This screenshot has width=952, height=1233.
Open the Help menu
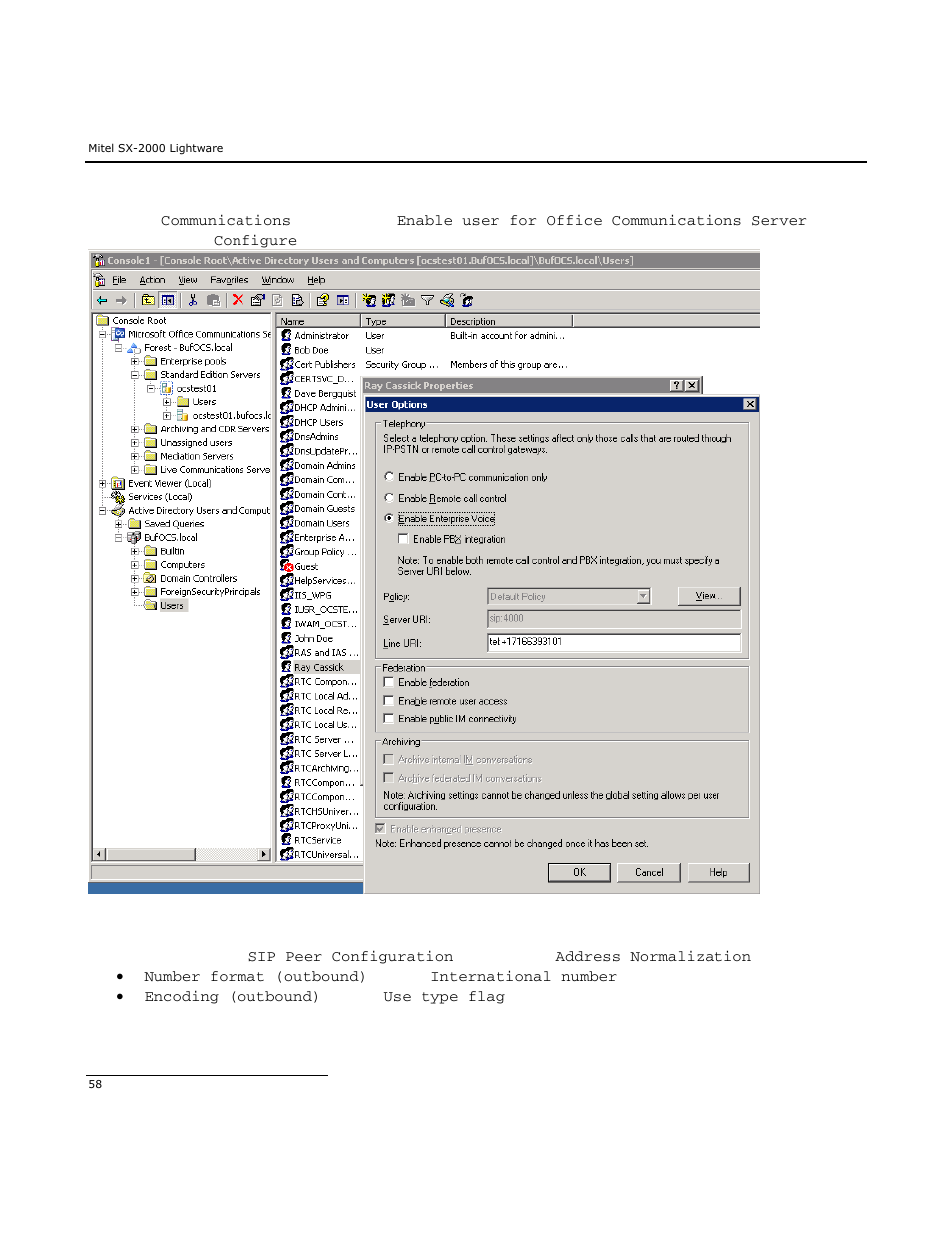point(316,280)
